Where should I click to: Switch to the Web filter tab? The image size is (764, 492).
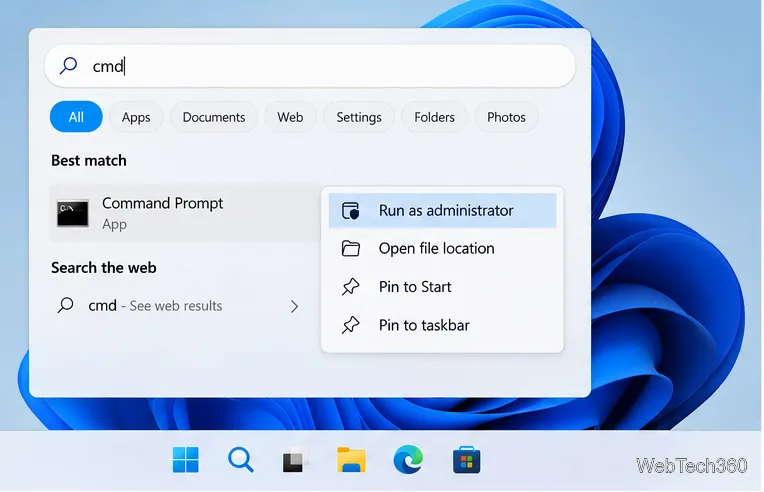pyautogui.click(x=290, y=117)
